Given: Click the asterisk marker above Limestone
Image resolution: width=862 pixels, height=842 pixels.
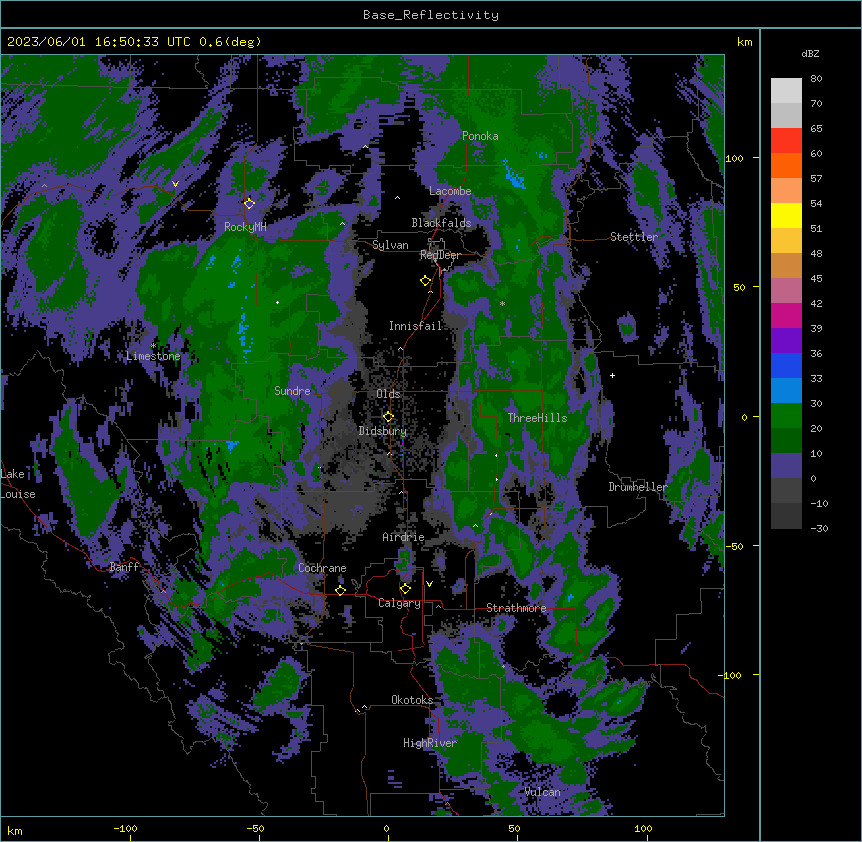Looking at the screenshot, I should point(153,346).
